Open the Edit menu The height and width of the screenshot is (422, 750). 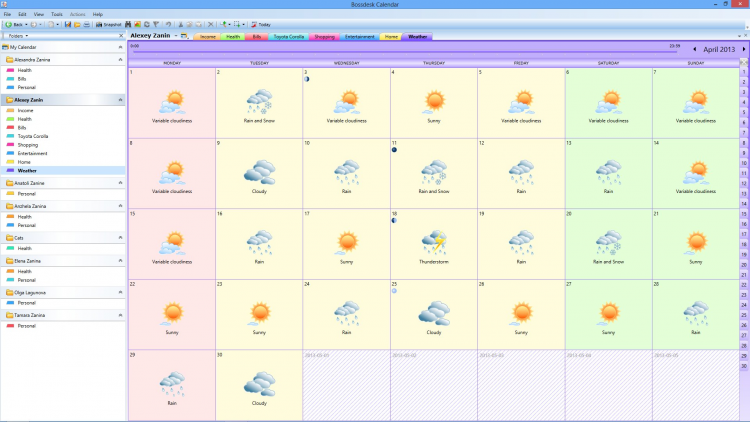coord(22,14)
